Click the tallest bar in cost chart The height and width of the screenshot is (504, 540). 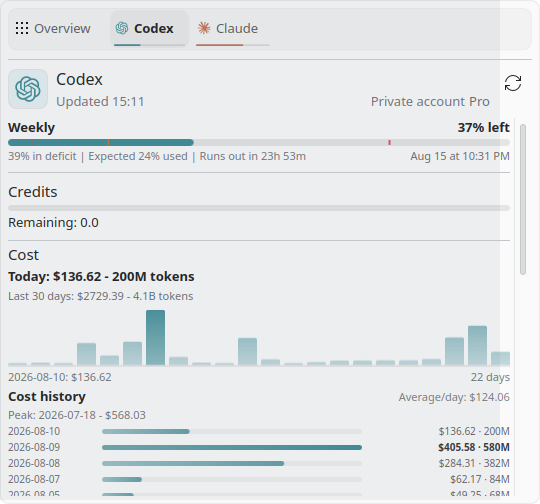(155, 338)
